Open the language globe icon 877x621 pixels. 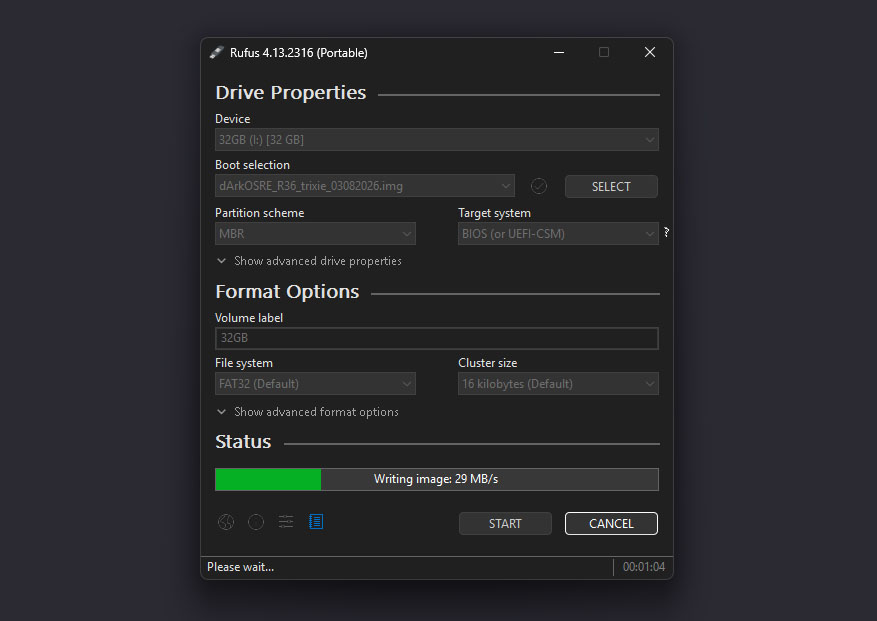(226, 522)
